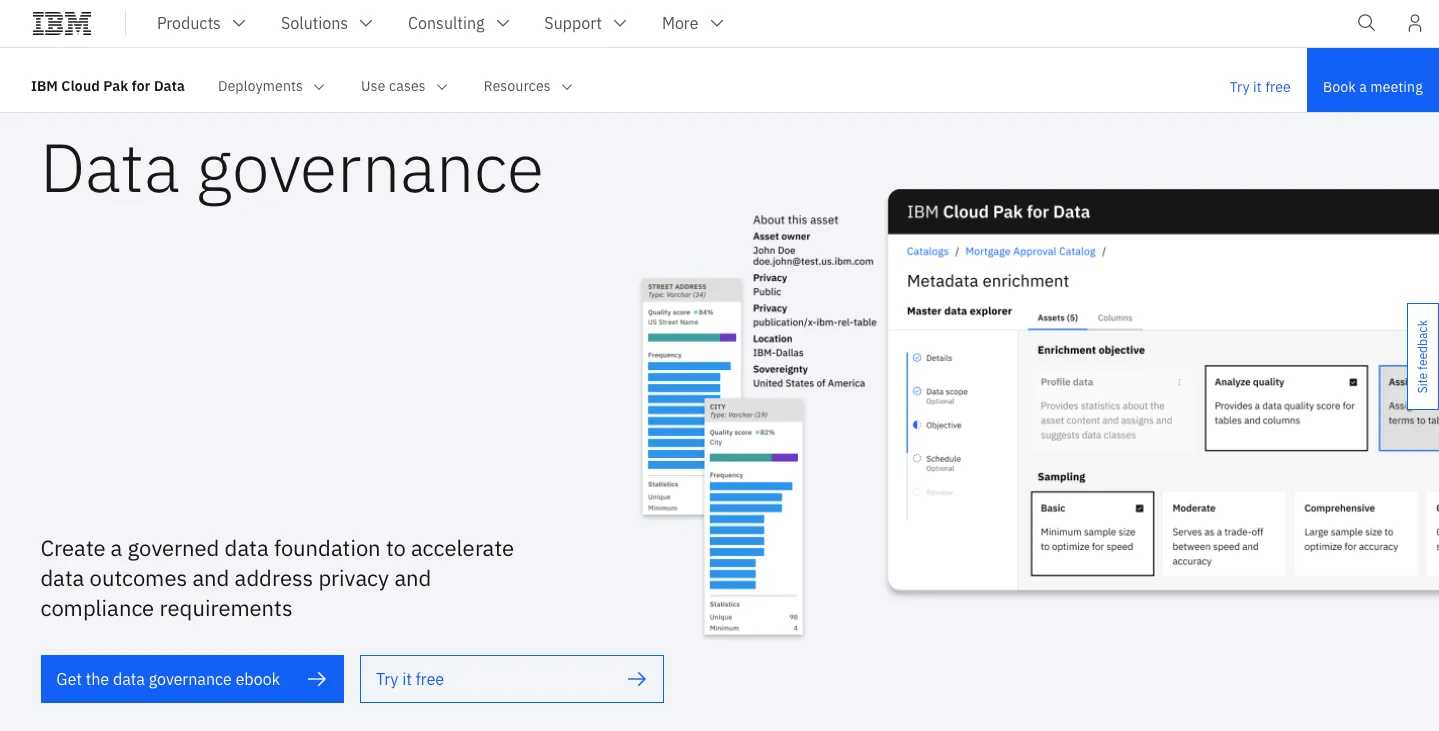The image size is (1439, 731).
Task: Click the 'Master data explorer' label
Action: point(959,311)
